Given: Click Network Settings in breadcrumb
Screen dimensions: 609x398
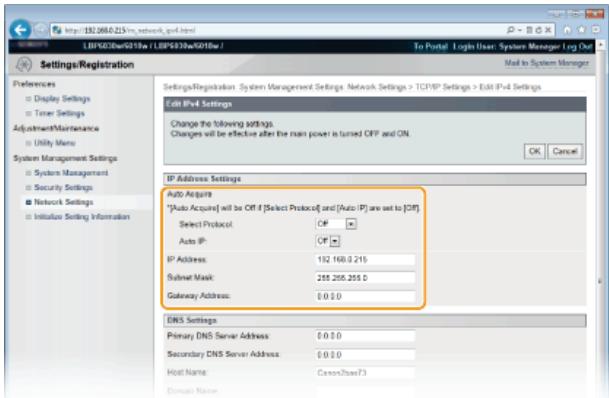Looking at the screenshot, I should pos(376,87).
